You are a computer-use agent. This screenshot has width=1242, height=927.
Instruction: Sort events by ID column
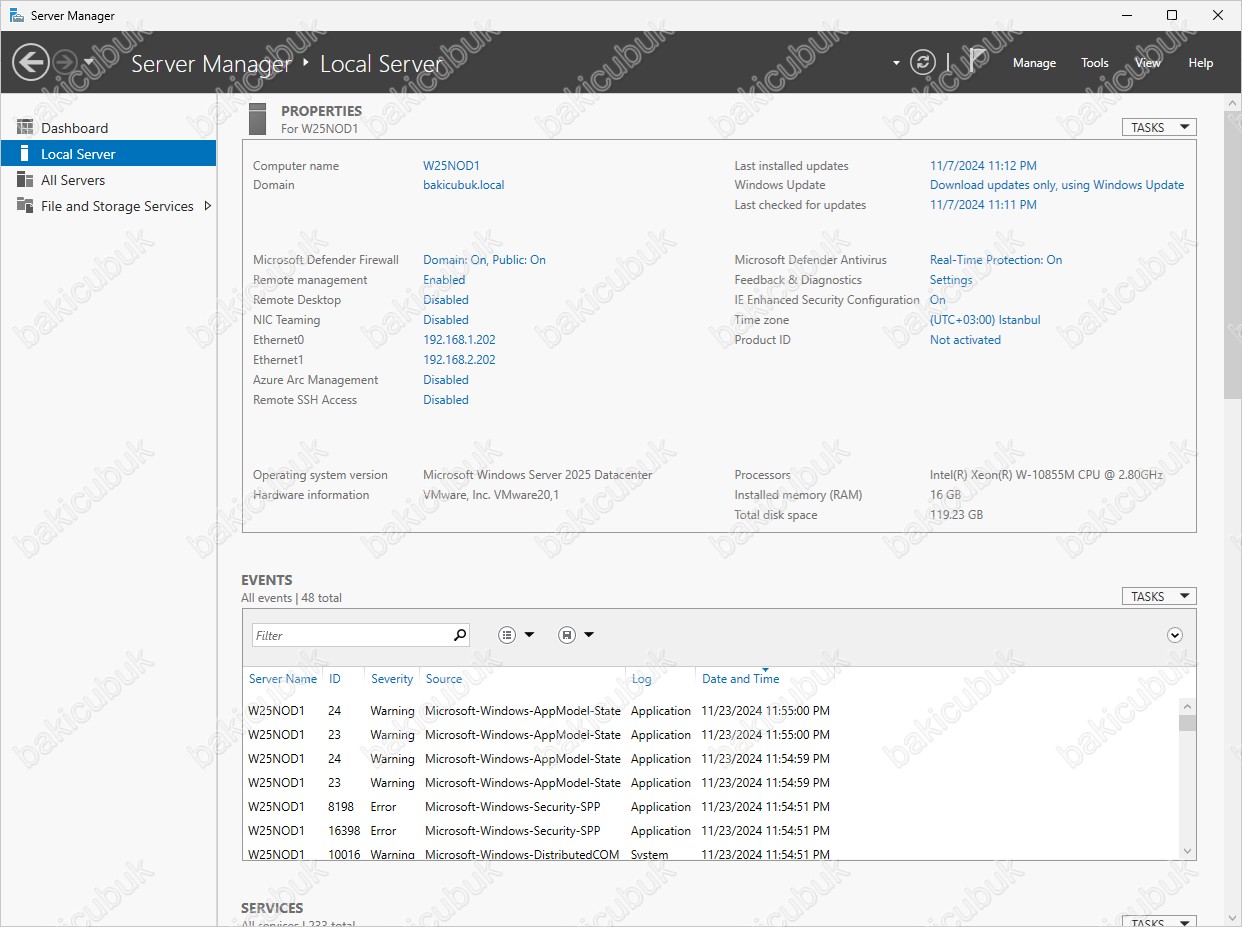[x=335, y=679]
